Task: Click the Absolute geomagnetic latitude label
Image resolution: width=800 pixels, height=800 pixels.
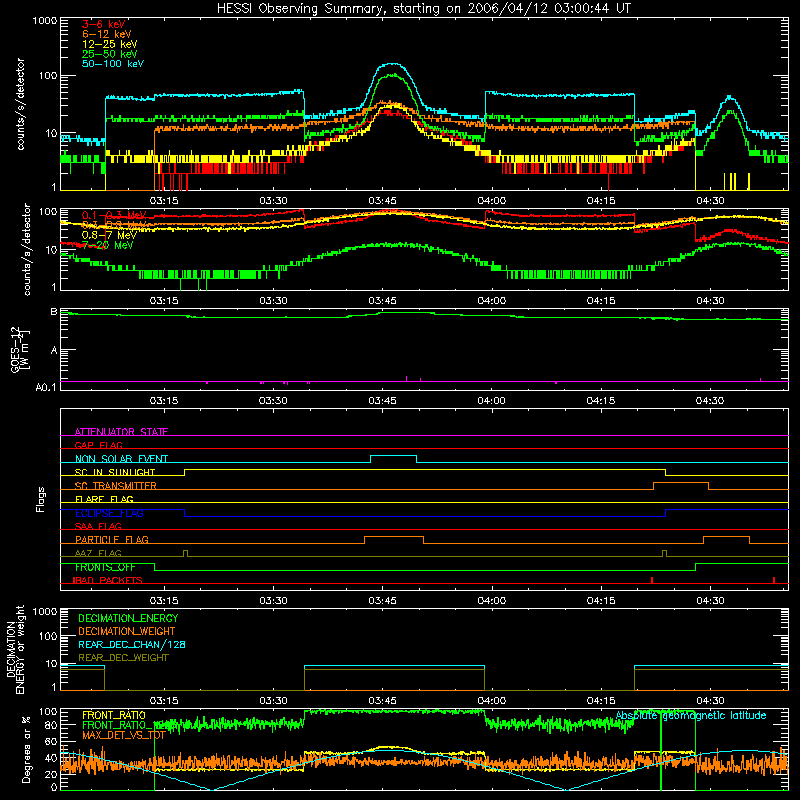Action: click(x=691, y=716)
